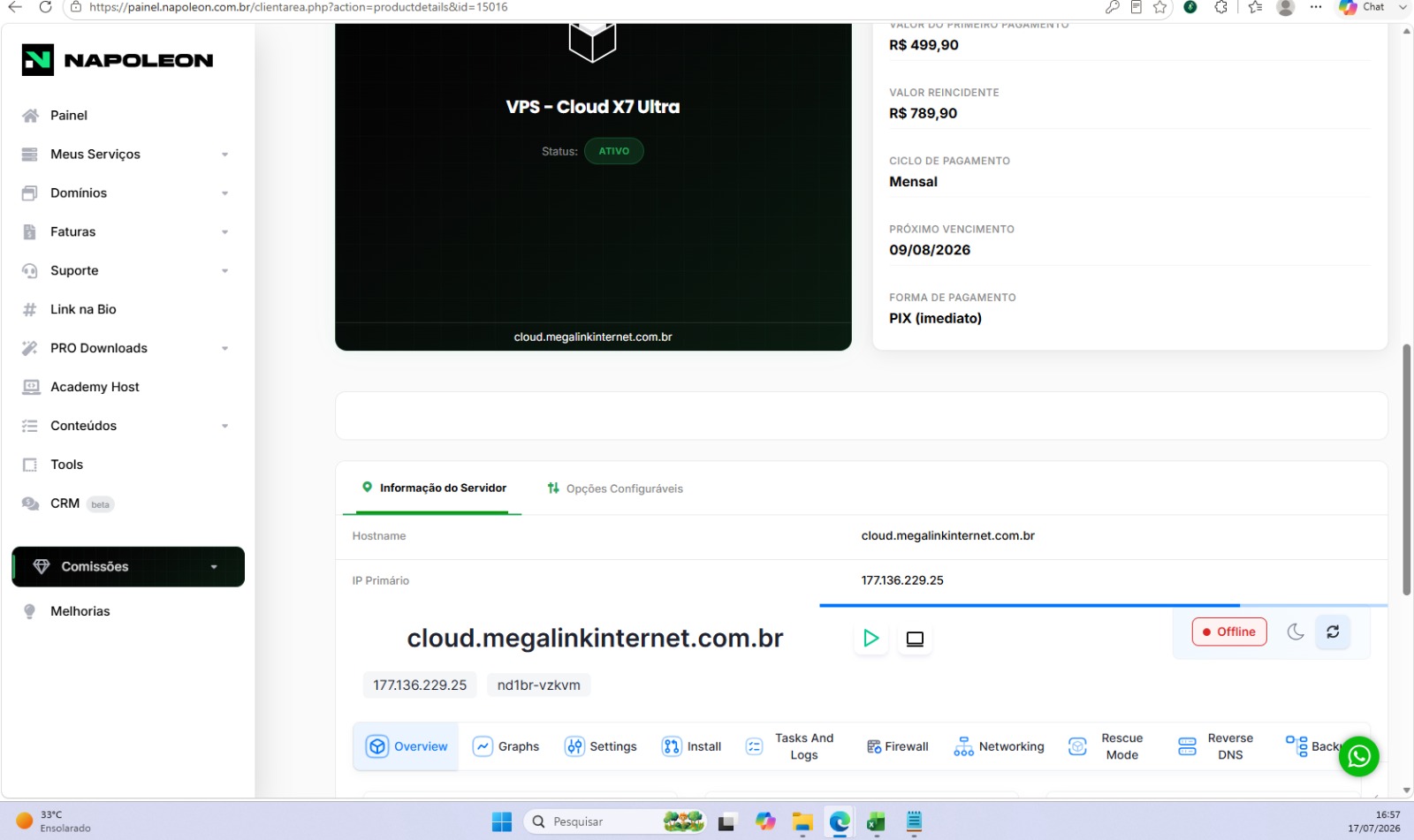Select the Hostname value cloud.megalinkinternet.com.br
Screen dimensions: 1414x840
pos(948,536)
